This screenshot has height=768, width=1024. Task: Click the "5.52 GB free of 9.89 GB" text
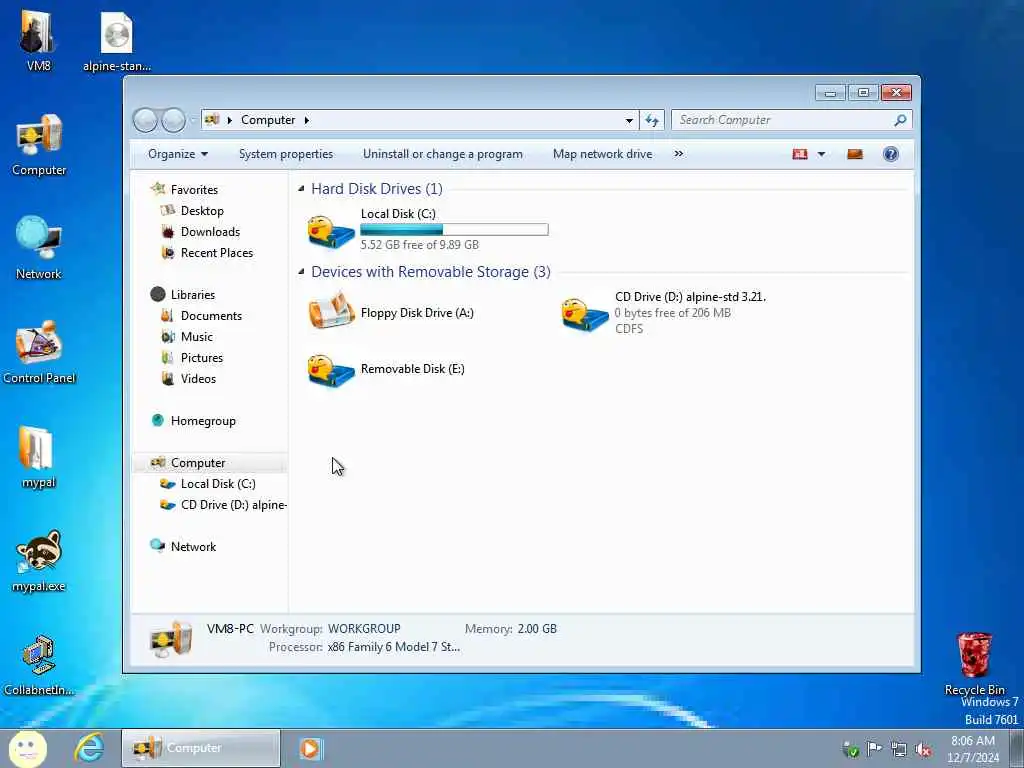pyautogui.click(x=419, y=245)
